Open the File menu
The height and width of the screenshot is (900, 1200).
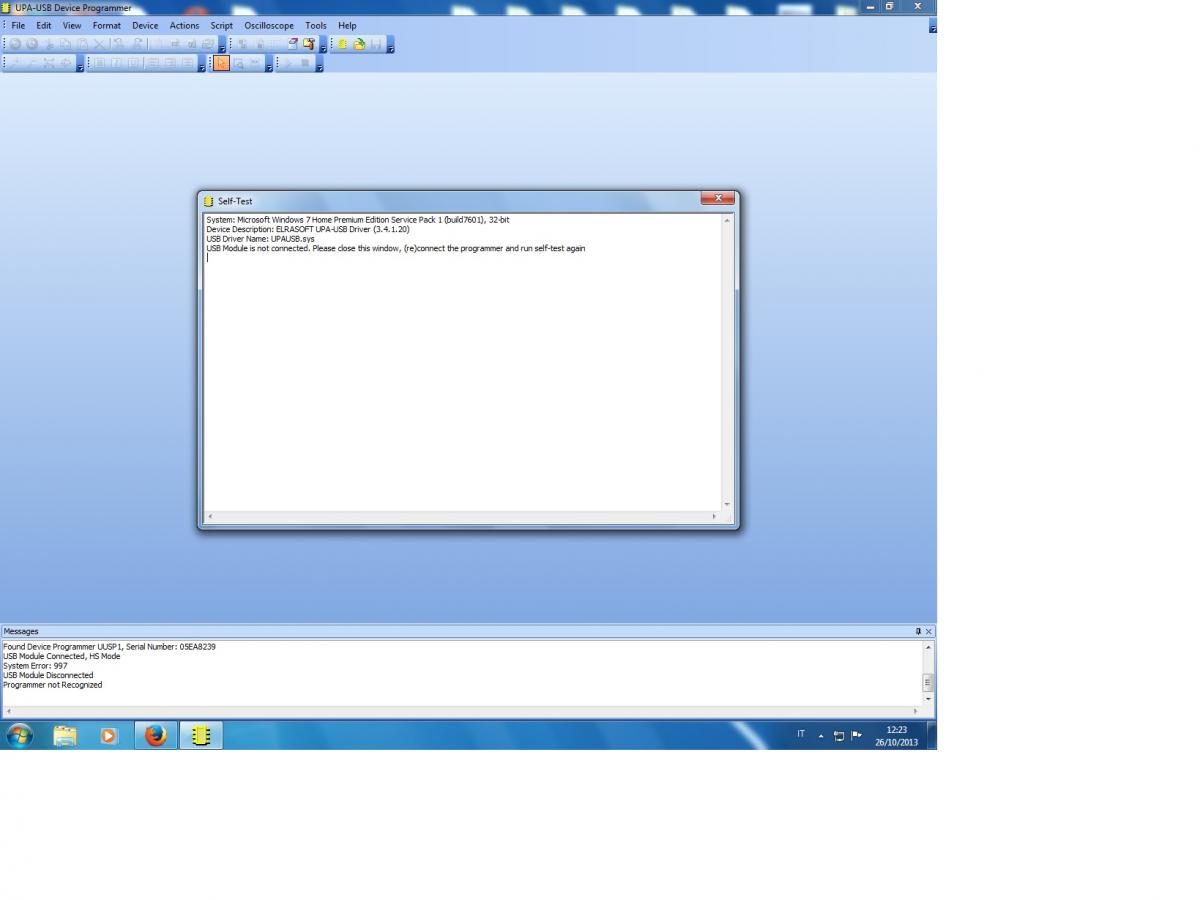pos(18,25)
